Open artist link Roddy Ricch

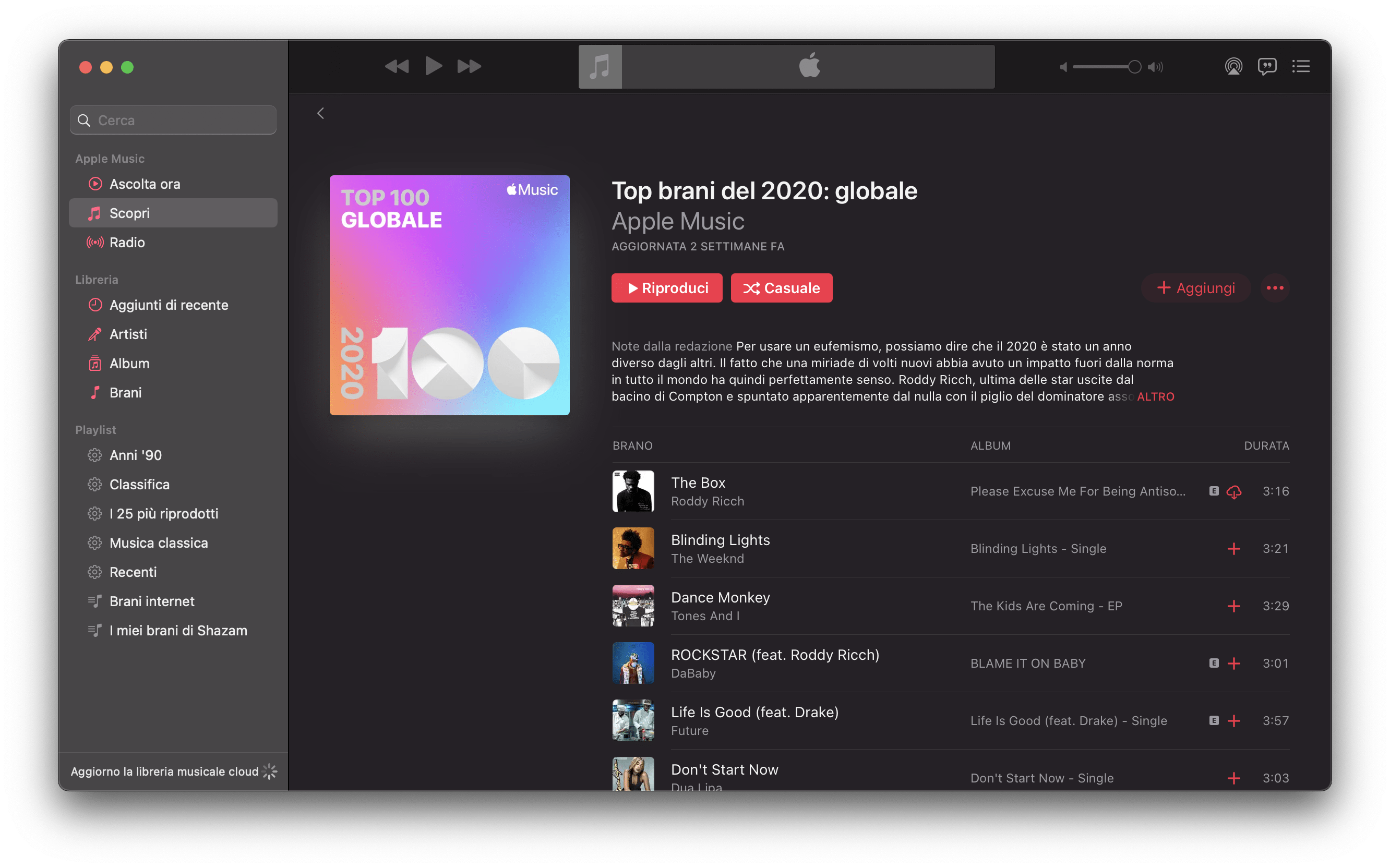[x=708, y=502]
